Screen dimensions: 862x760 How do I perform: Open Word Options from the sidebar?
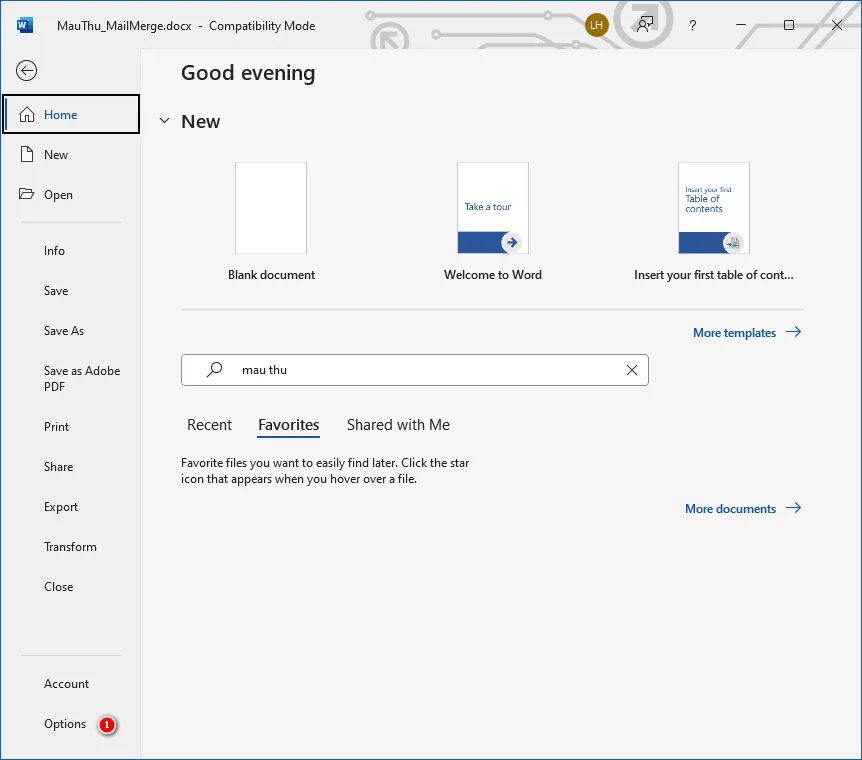[64, 724]
